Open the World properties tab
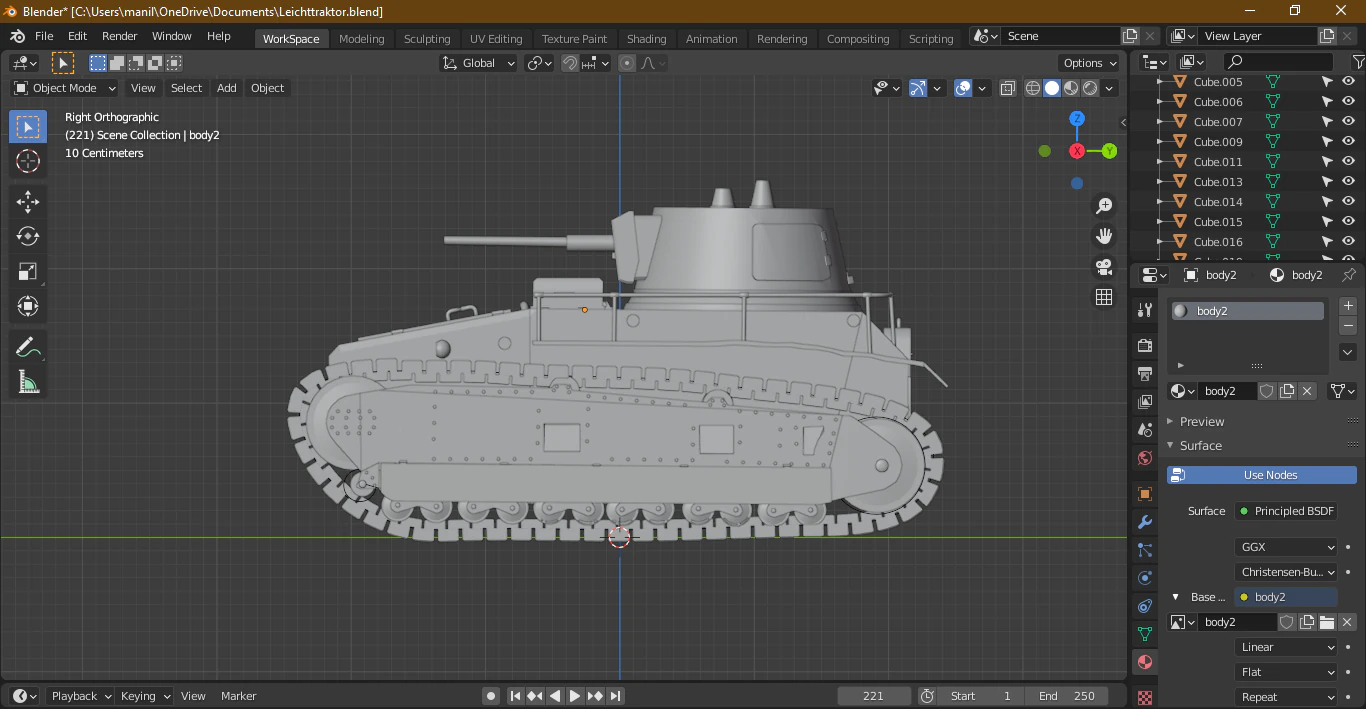 click(x=1145, y=458)
